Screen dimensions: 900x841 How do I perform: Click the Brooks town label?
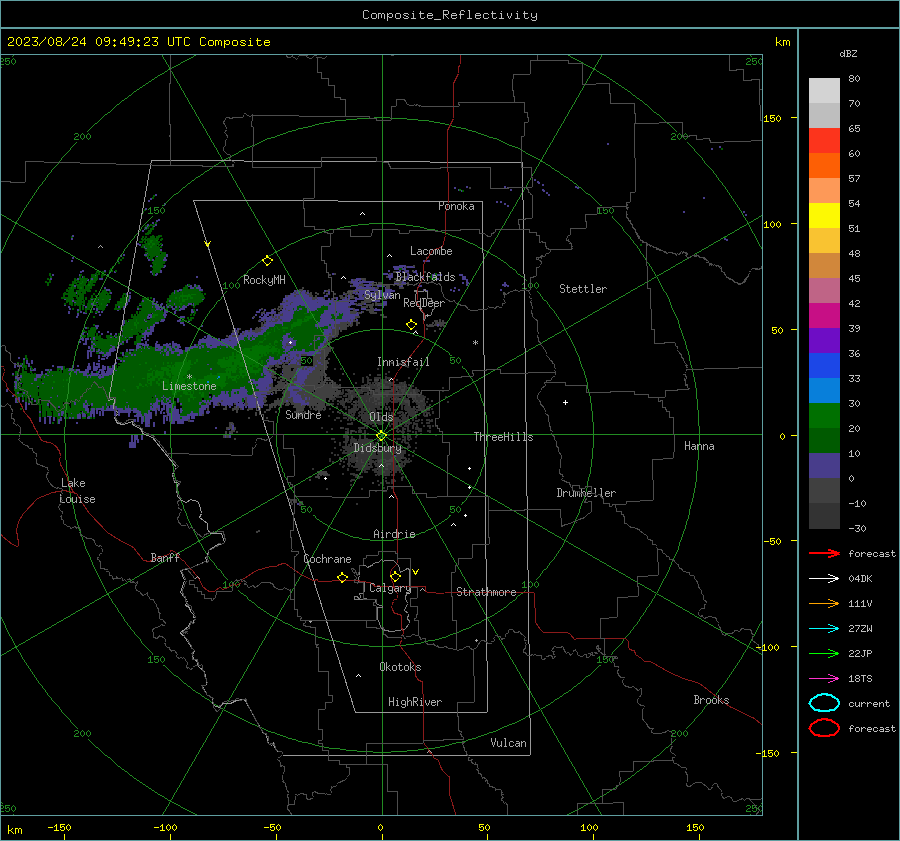[711, 700]
